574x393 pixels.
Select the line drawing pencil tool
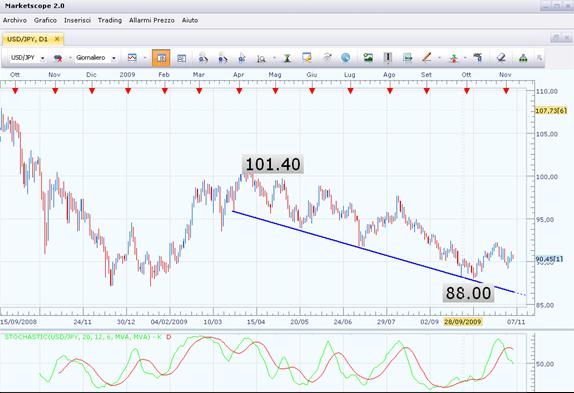click(426, 57)
